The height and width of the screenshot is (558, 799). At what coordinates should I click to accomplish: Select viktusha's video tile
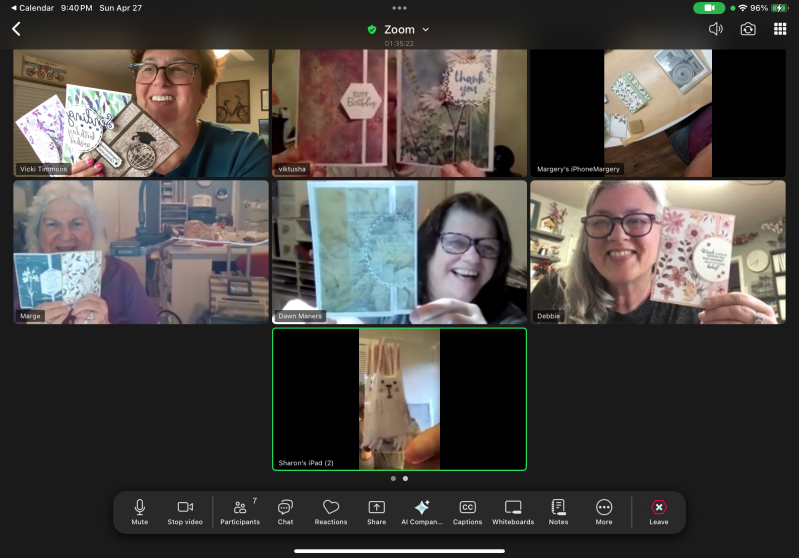coord(400,113)
